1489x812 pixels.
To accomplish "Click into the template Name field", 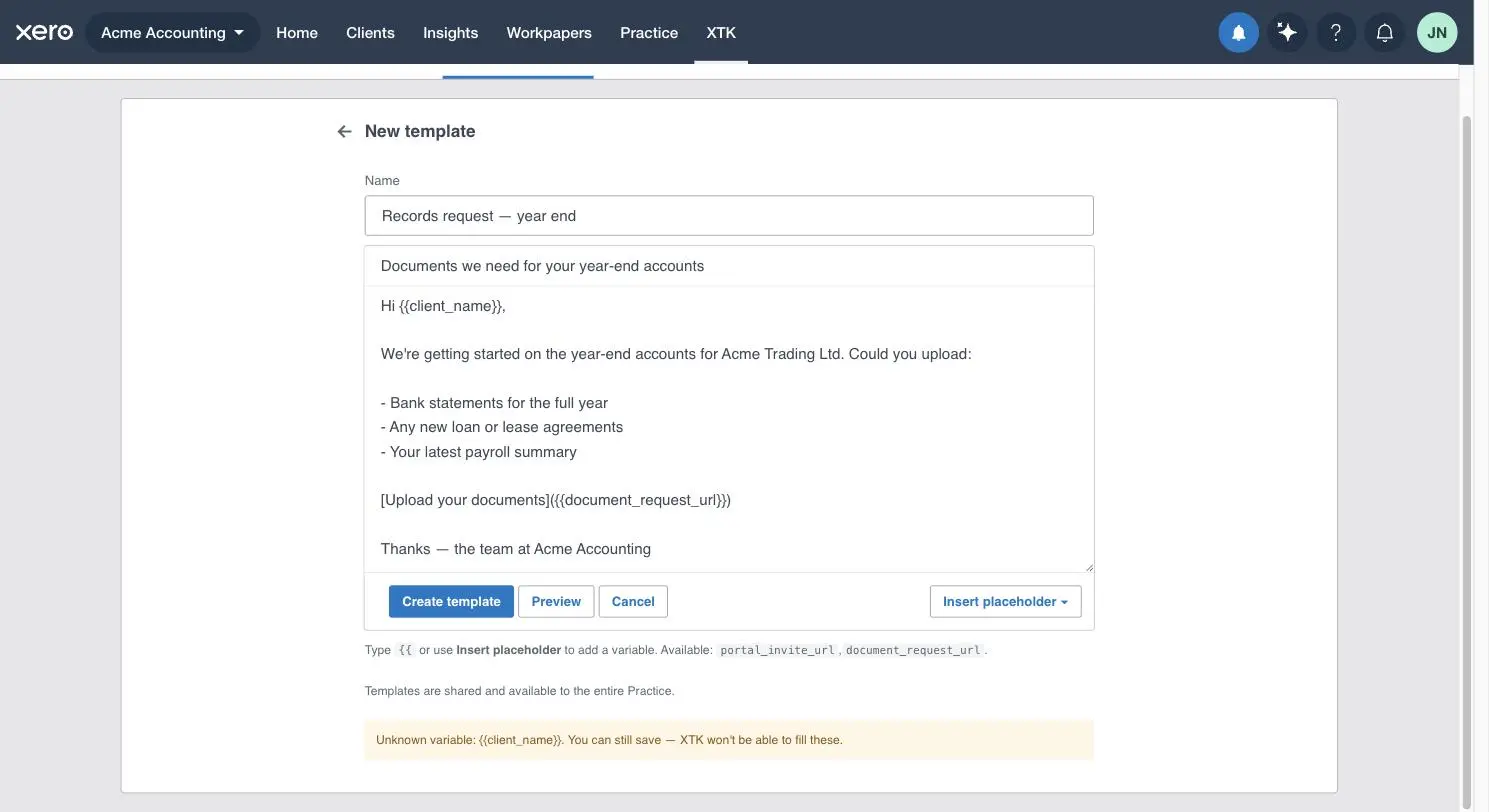I will pyautogui.click(x=729, y=216).
